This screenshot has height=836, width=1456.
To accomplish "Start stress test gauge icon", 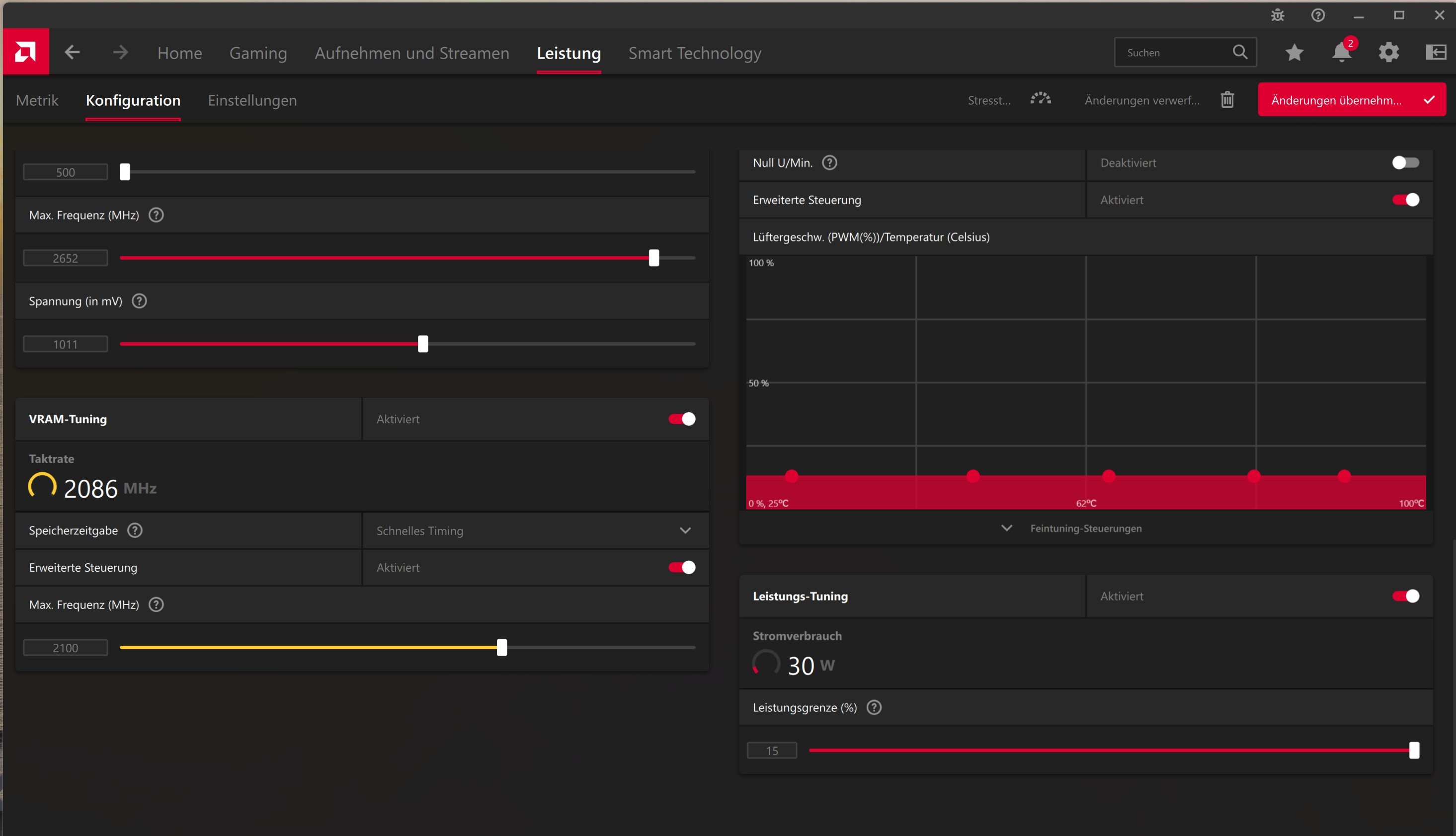I will [1040, 99].
